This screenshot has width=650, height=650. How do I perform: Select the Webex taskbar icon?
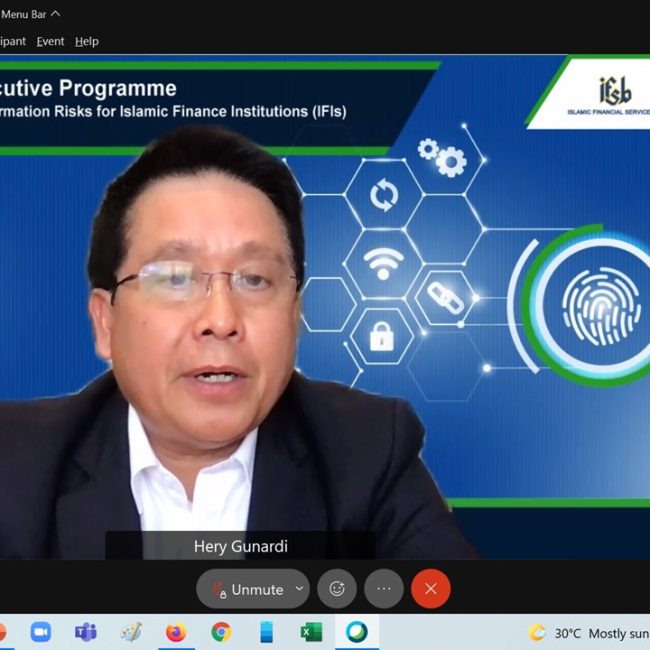[357, 632]
